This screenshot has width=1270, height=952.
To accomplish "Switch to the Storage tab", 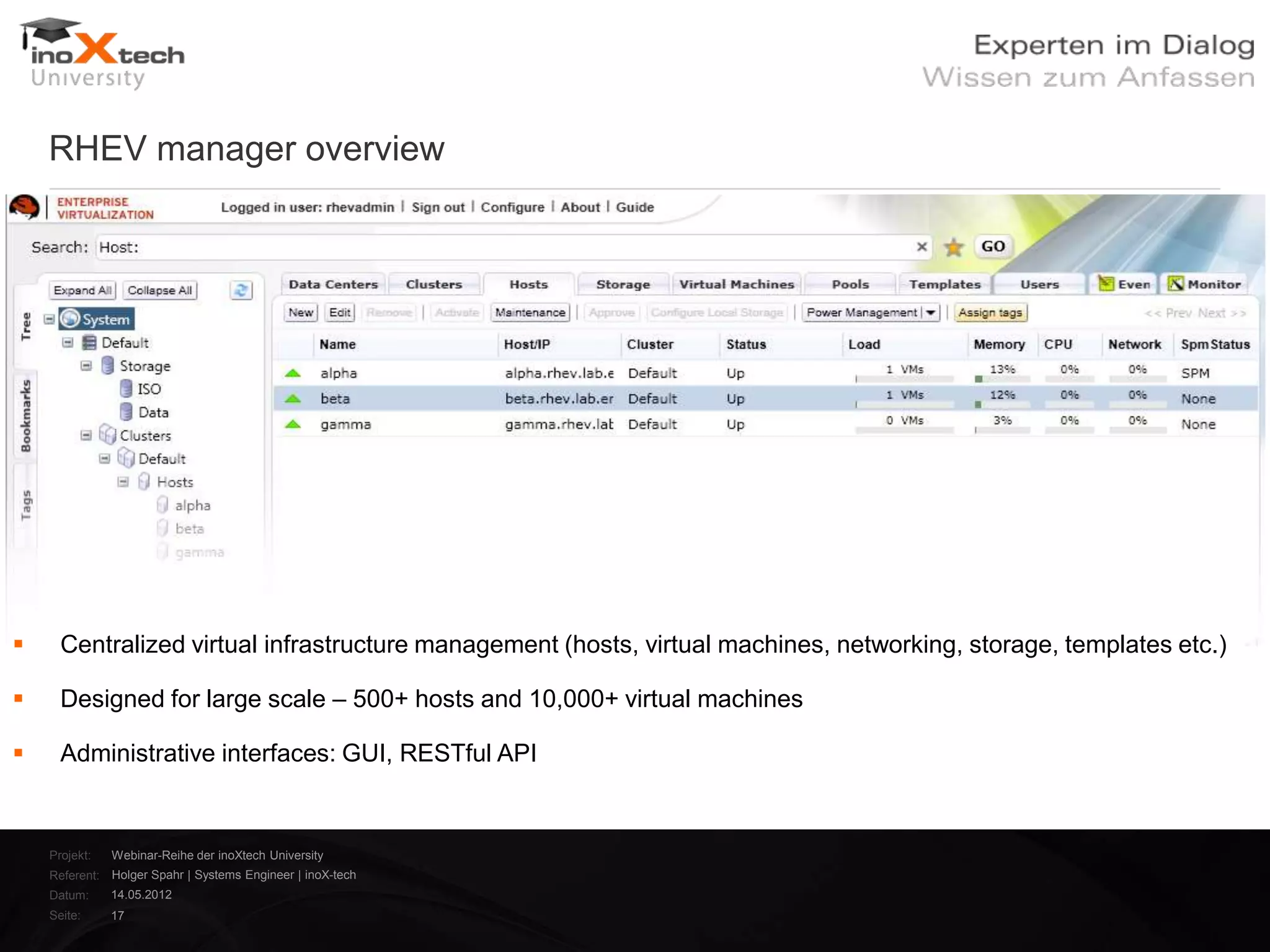I will (623, 284).
